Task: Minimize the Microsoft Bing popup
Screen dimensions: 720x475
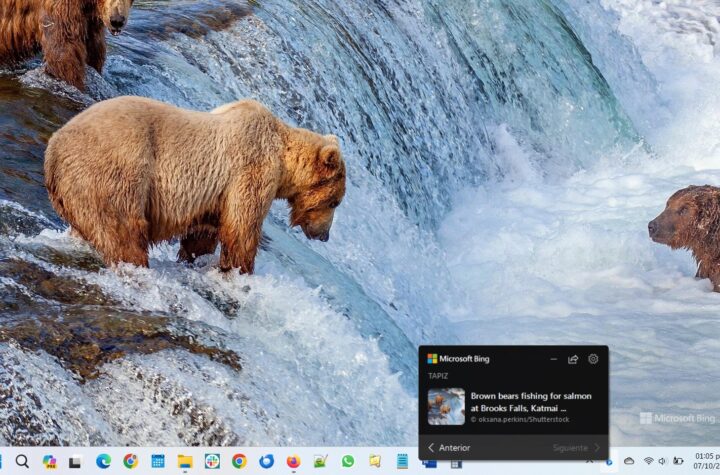Action: coord(553,359)
